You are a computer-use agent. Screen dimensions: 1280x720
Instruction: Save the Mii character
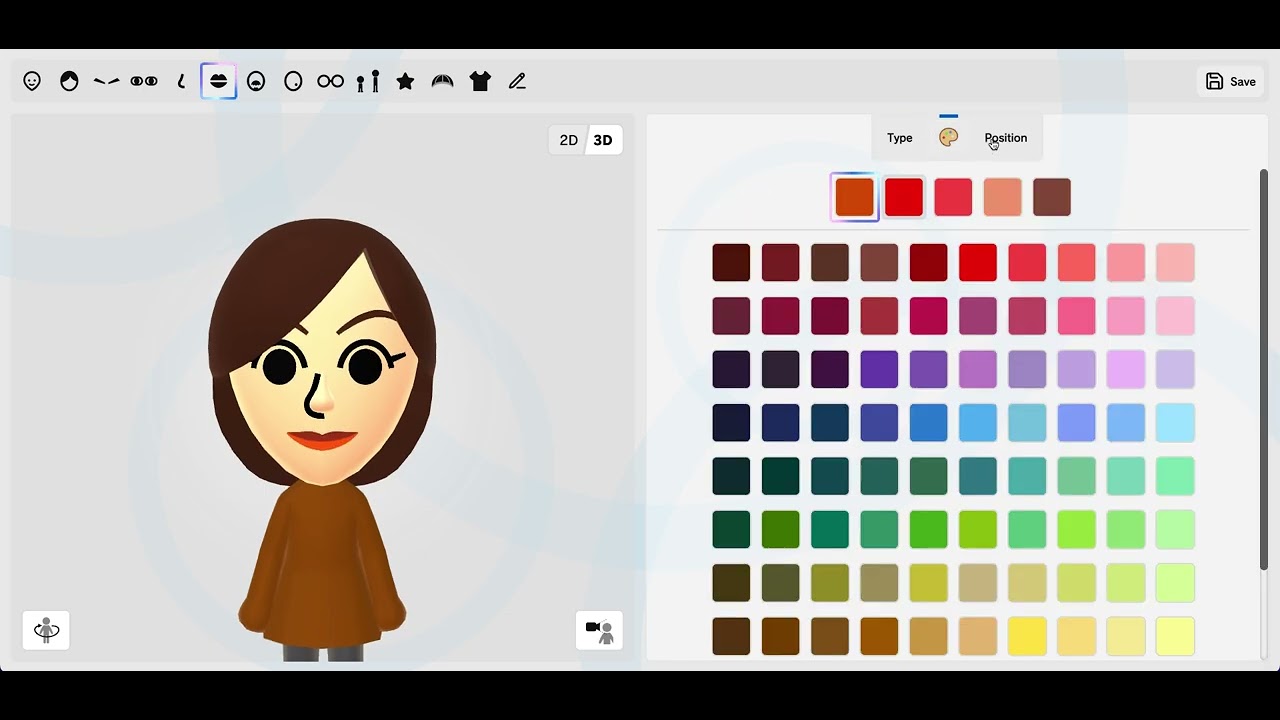click(1230, 82)
